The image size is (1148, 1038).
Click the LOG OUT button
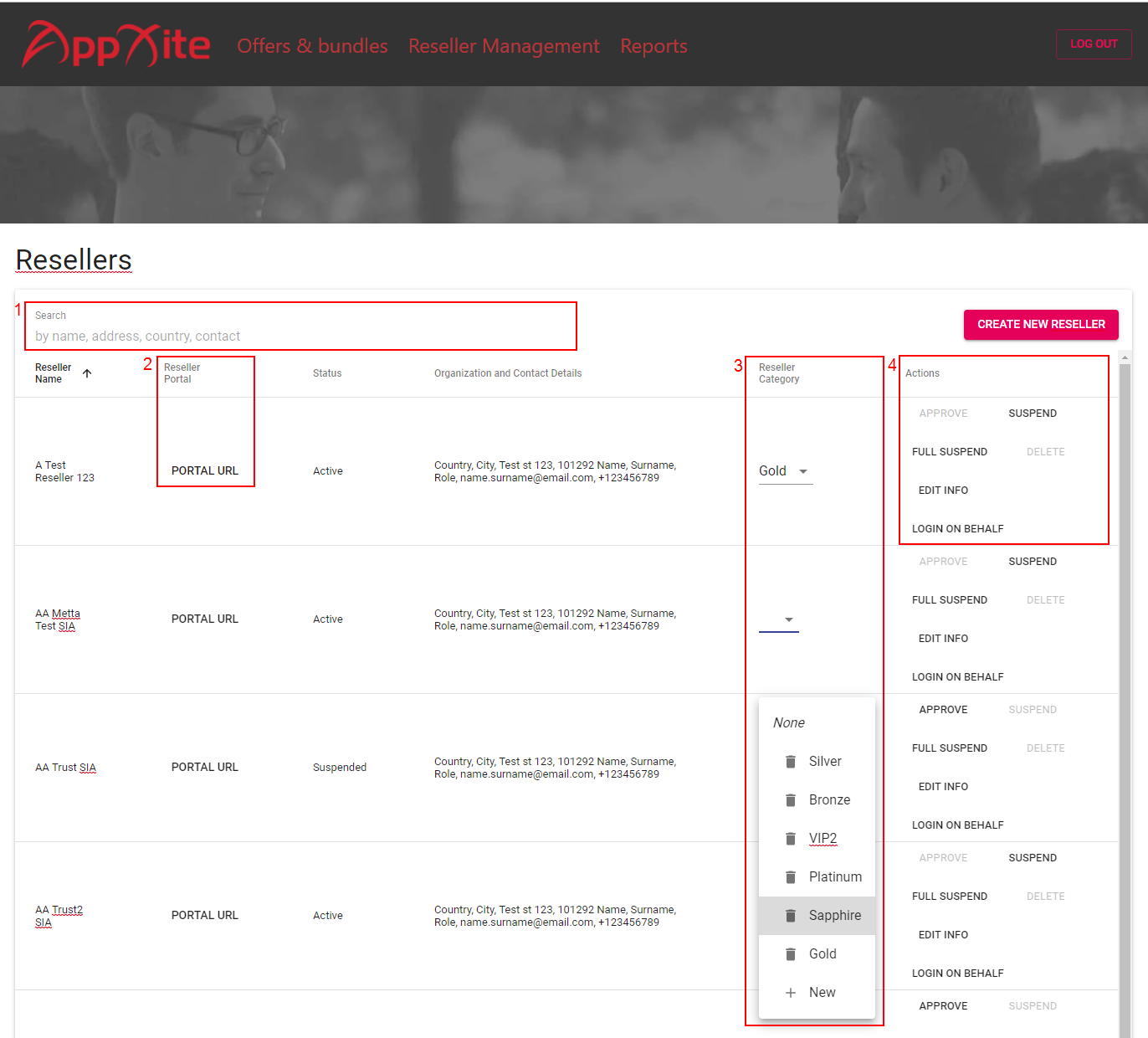pyautogui.click(x=1093, y=44)
